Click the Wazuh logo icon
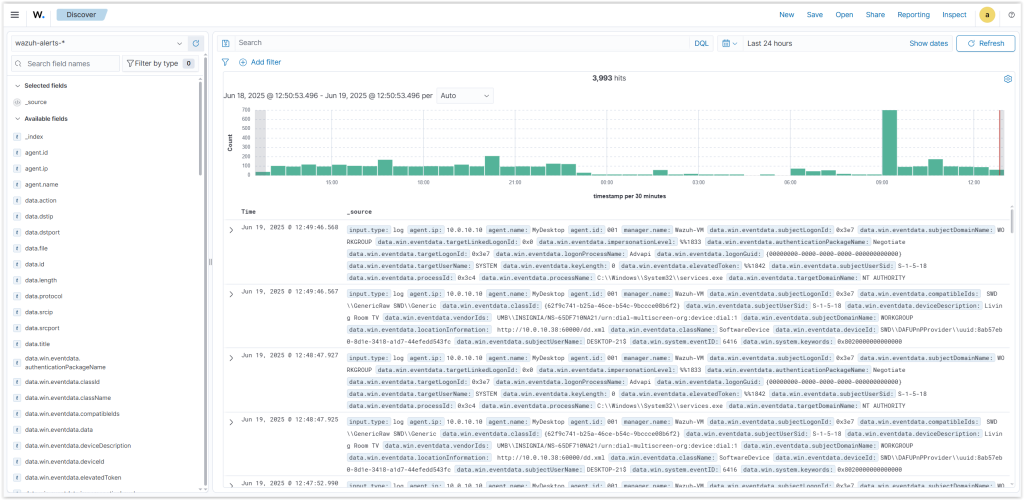Image resolution: width=1024 pixels, height=500 pixels. point(39,14)
